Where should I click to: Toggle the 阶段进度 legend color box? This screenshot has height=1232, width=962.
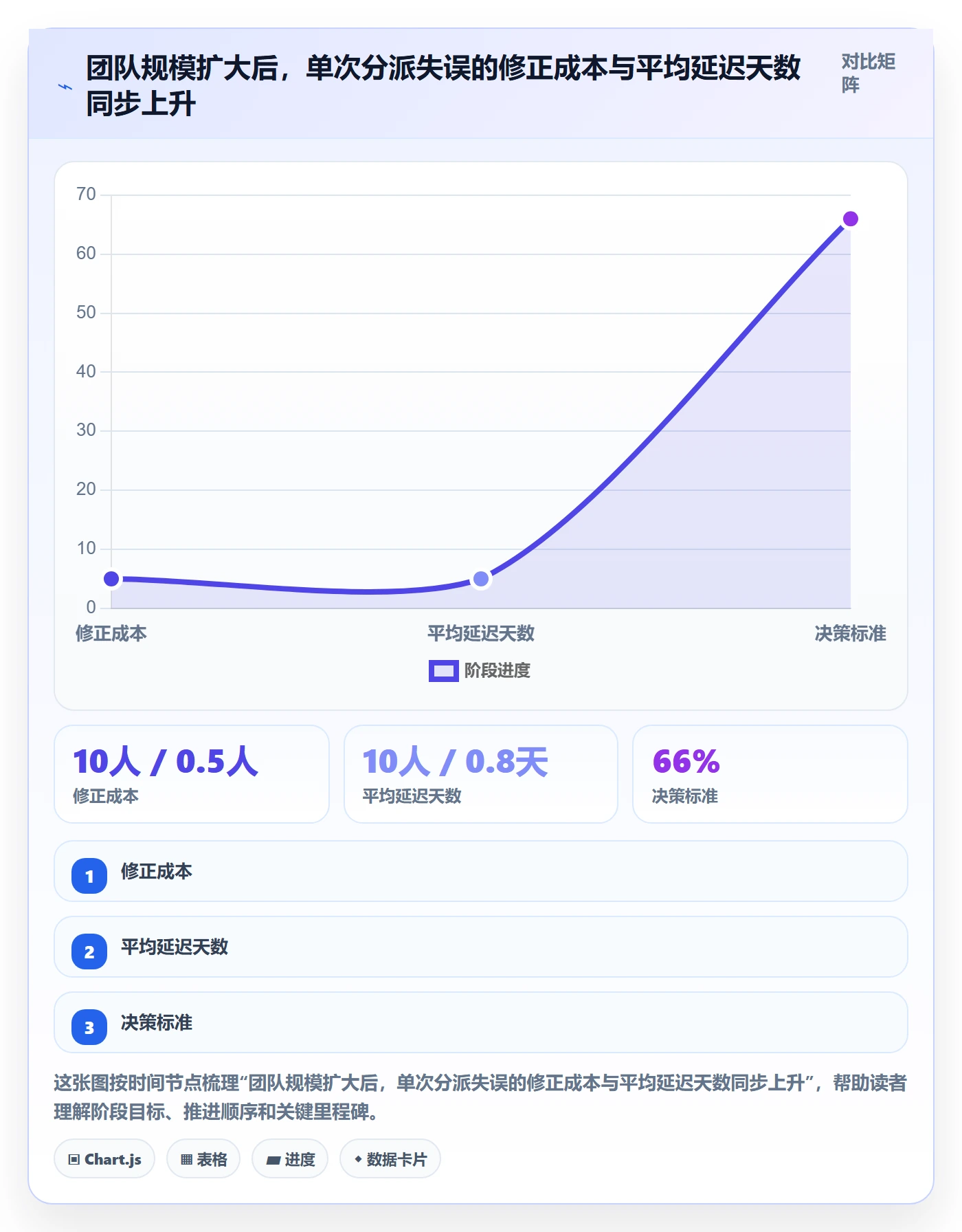[x=443, y=670]
